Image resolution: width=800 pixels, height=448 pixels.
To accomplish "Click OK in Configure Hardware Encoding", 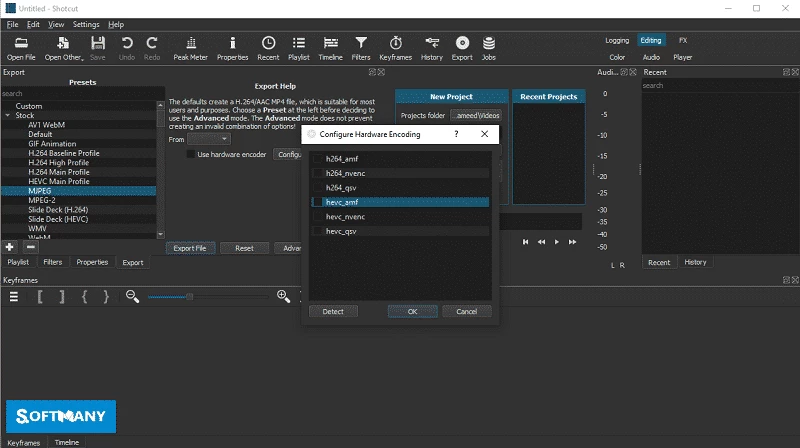I will click(x=412, y=311).
